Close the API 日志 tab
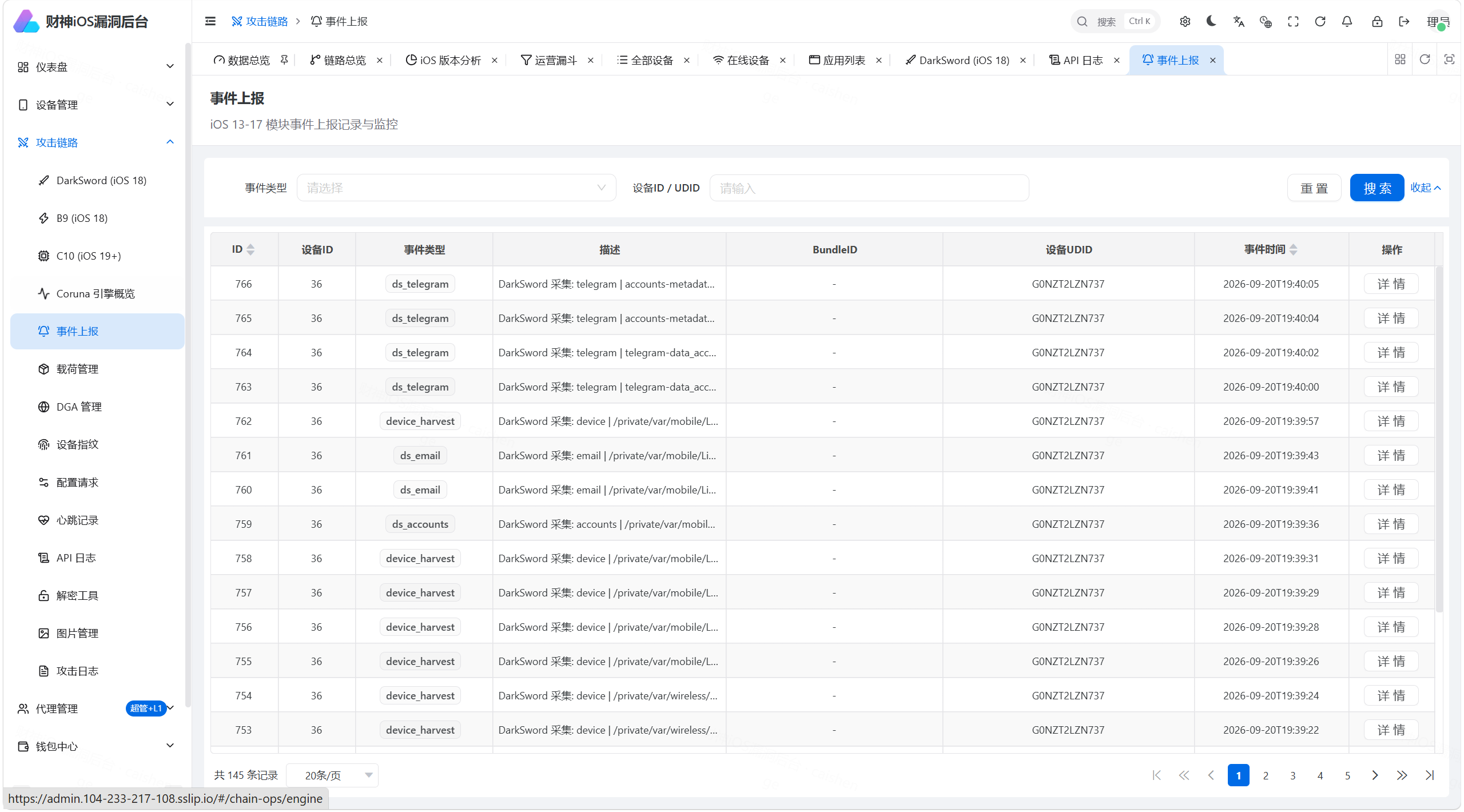Viewport: 1464px width, 812px height. (1116, 60)
